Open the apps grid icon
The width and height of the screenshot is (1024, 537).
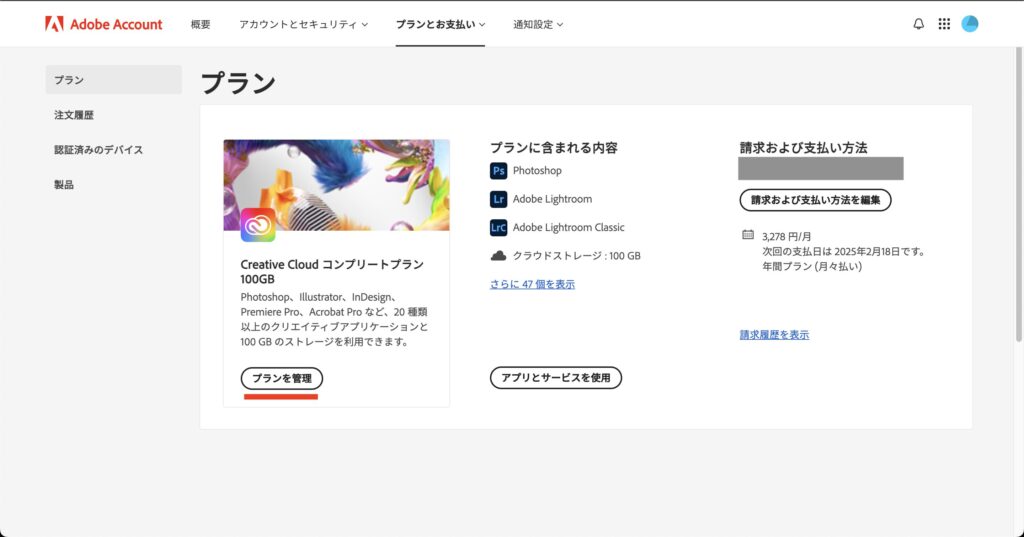pos(944,24)
